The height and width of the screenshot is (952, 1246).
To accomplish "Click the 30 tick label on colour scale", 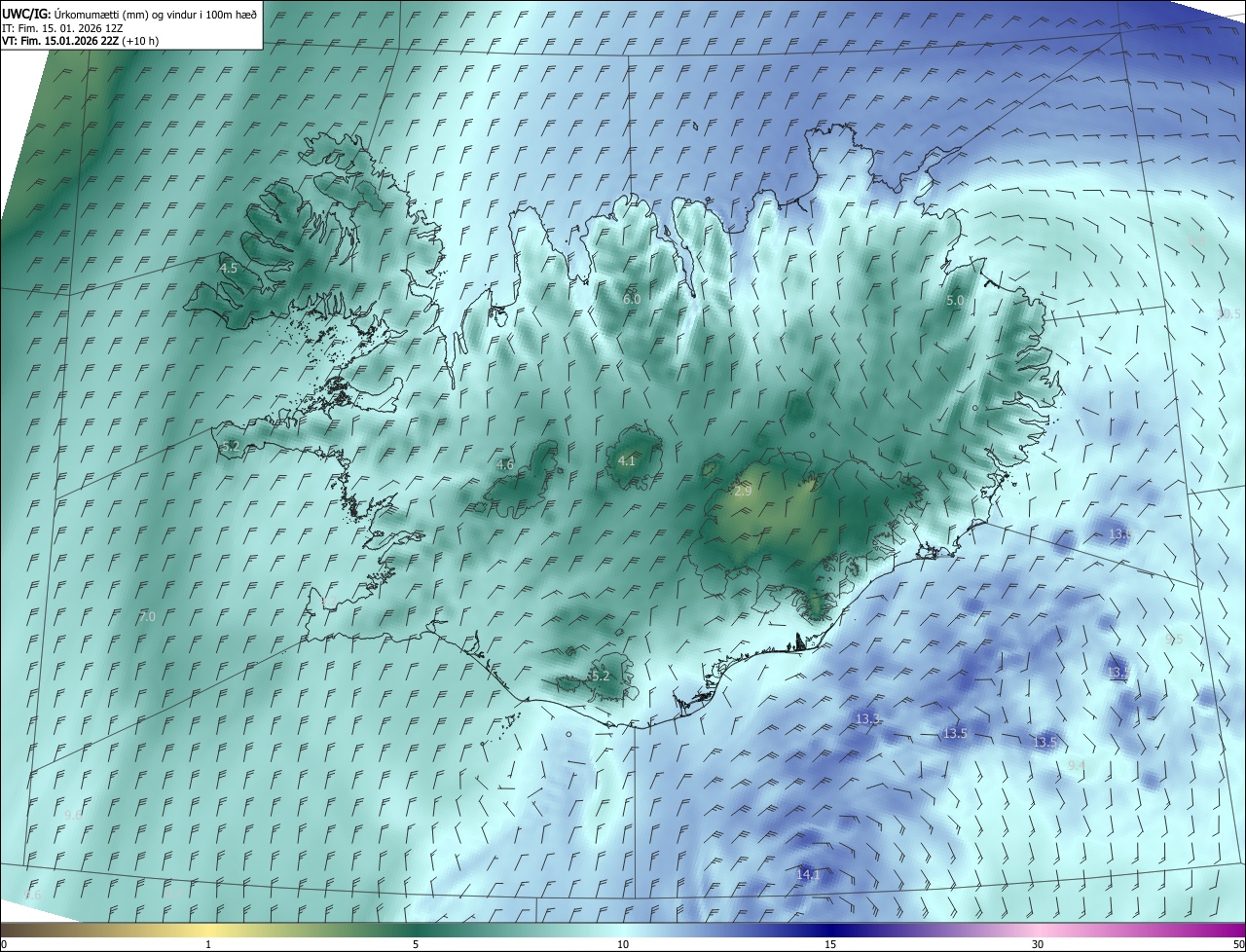I will [x=1038, y=944].
